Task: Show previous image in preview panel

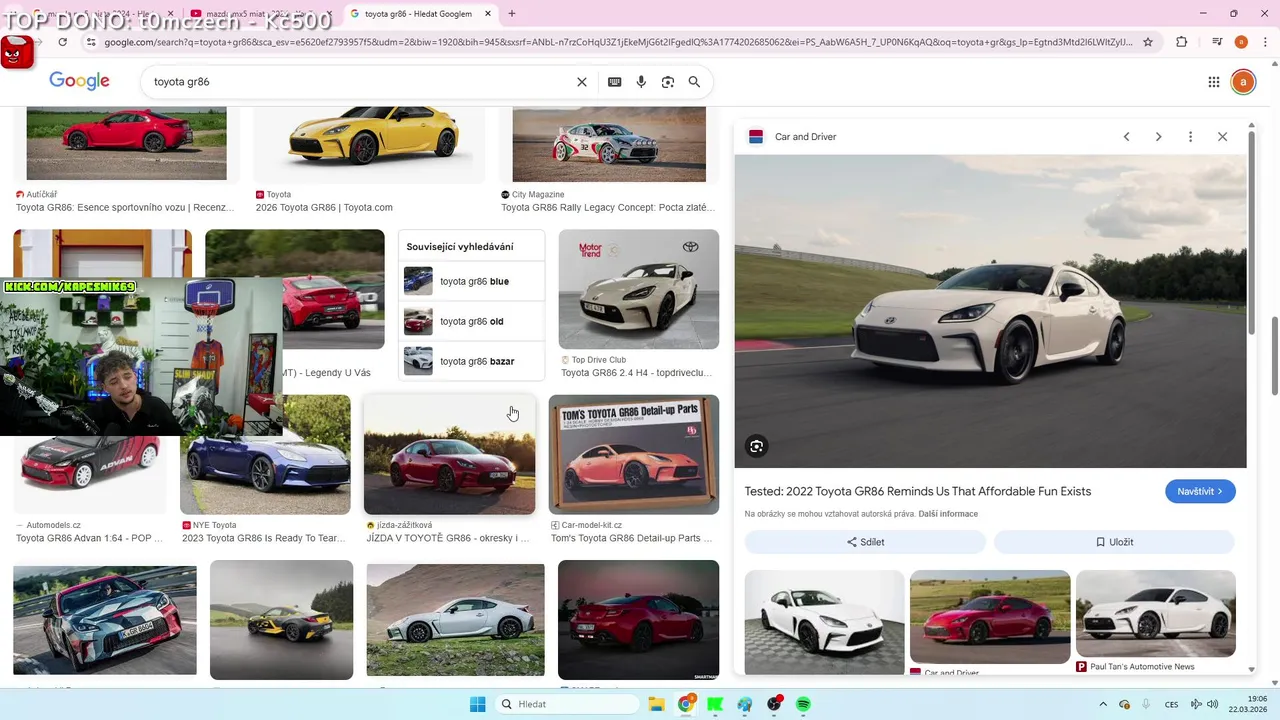Action: [x=1126, y=137]
